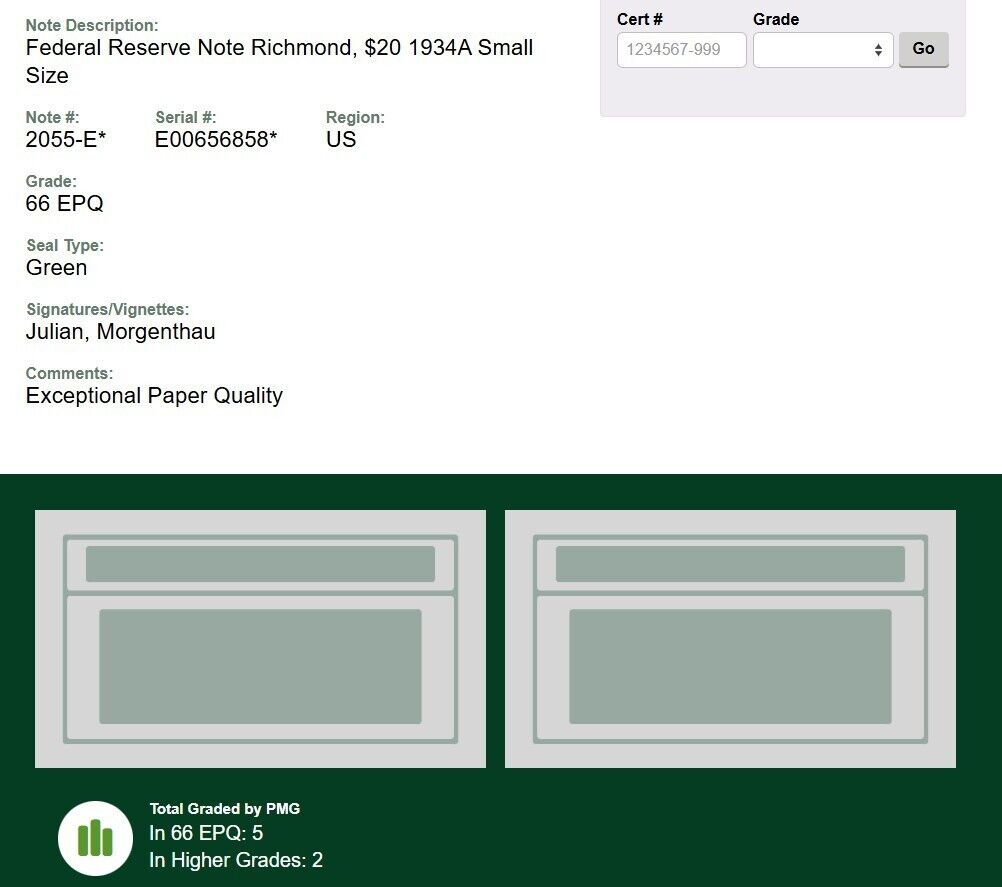Click the region value US
1002x887 pixels.
(x=341, y=139)
